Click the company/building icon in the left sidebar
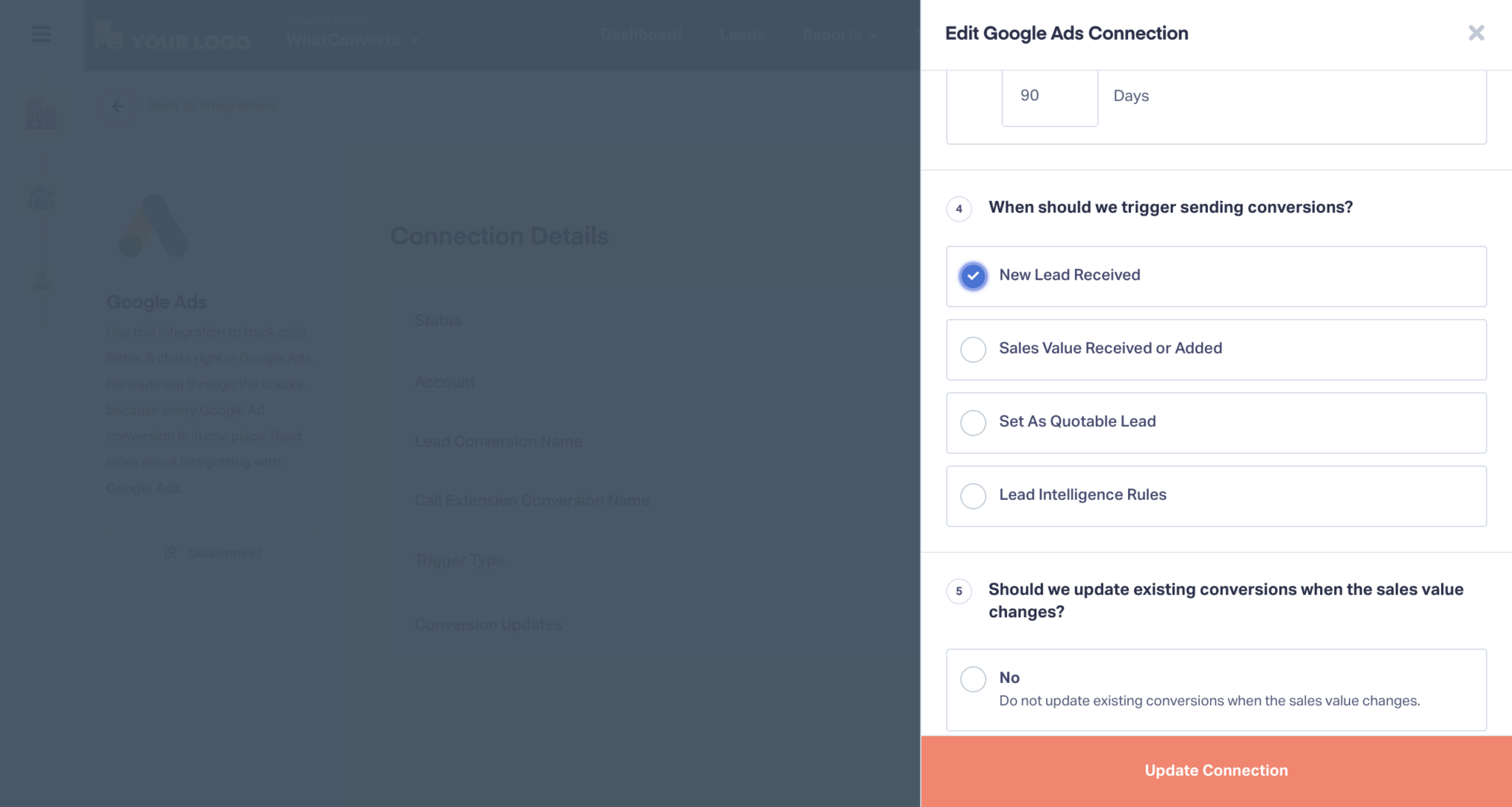Image resolution: width=1512 pixels, height=807 pixels. tap(41, 113)
